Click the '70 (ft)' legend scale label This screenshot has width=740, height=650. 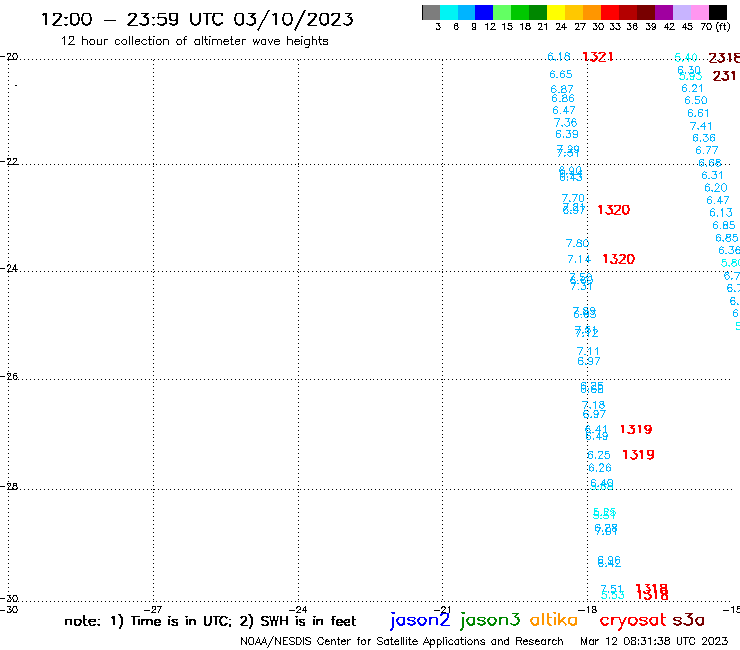(715, 26)
